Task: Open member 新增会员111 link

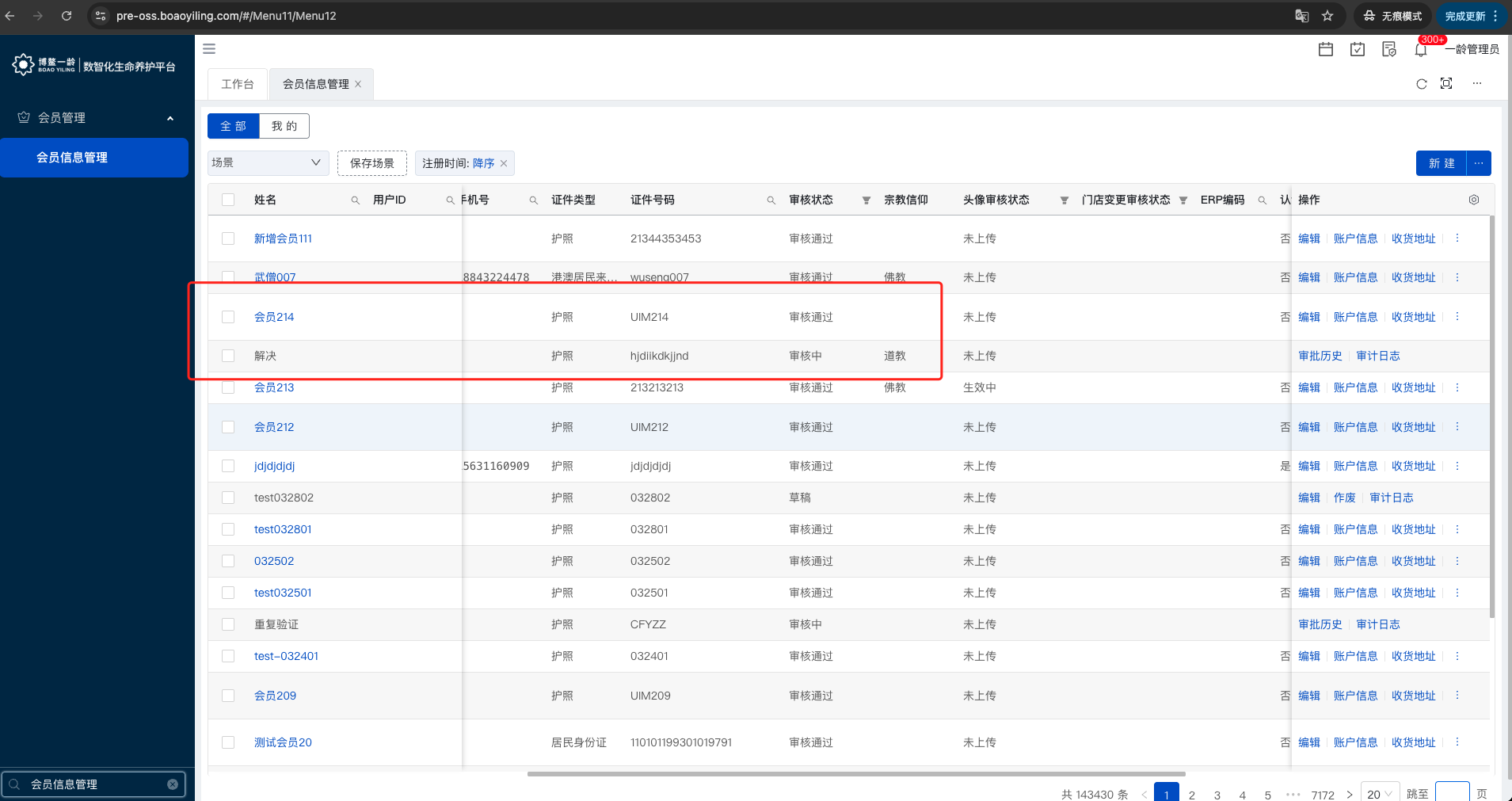Action: click(x=283, y=238)
